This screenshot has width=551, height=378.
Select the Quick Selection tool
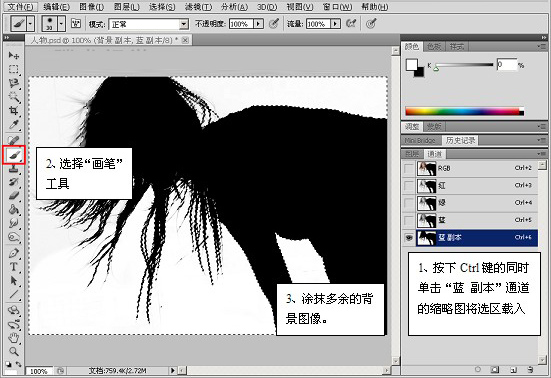point(14,97)
